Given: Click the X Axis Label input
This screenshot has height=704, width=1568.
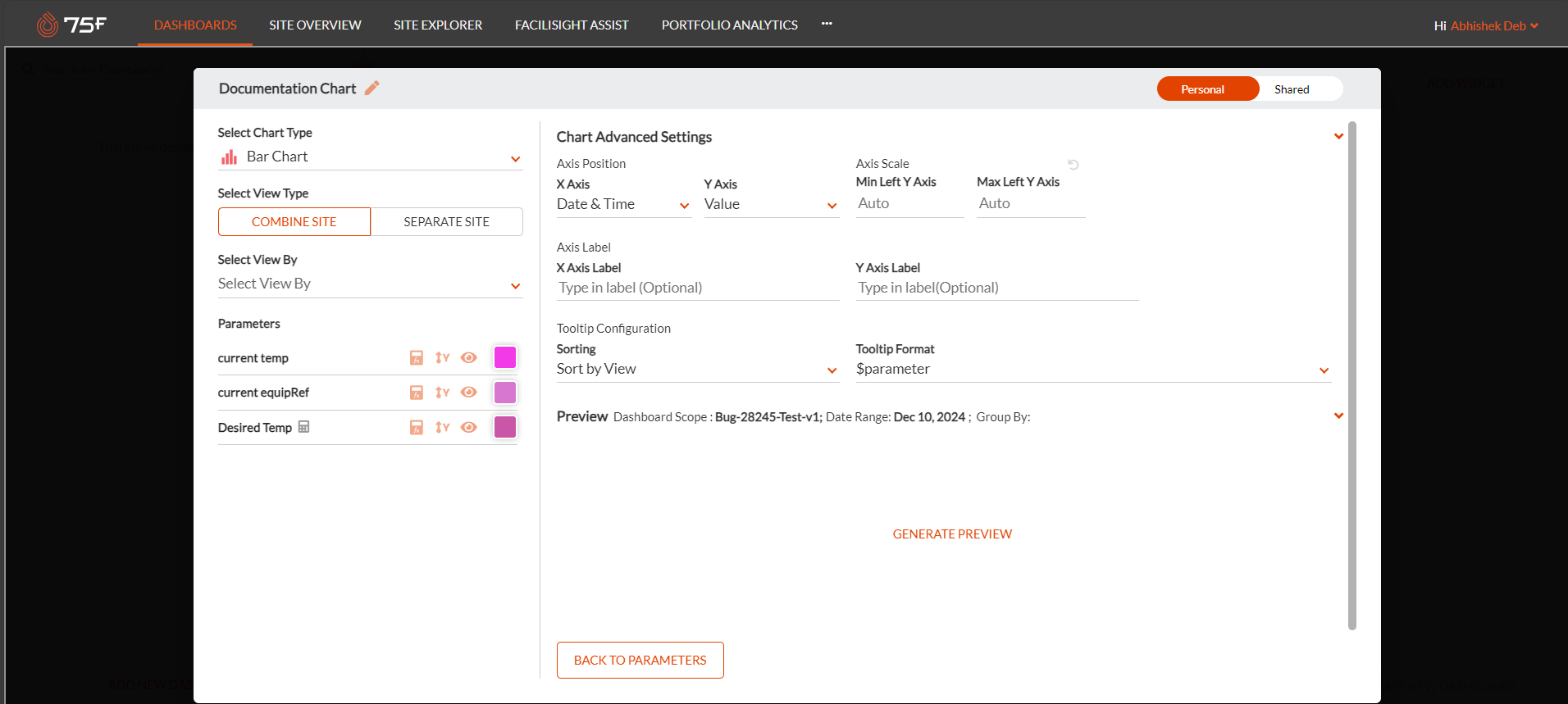Looking at the screenshot, I should pos(698,288).
